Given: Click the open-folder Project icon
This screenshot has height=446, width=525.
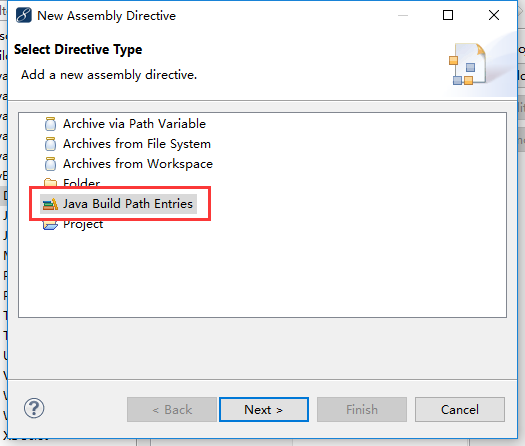Looking at the screenshot, I should click(50, 225).
